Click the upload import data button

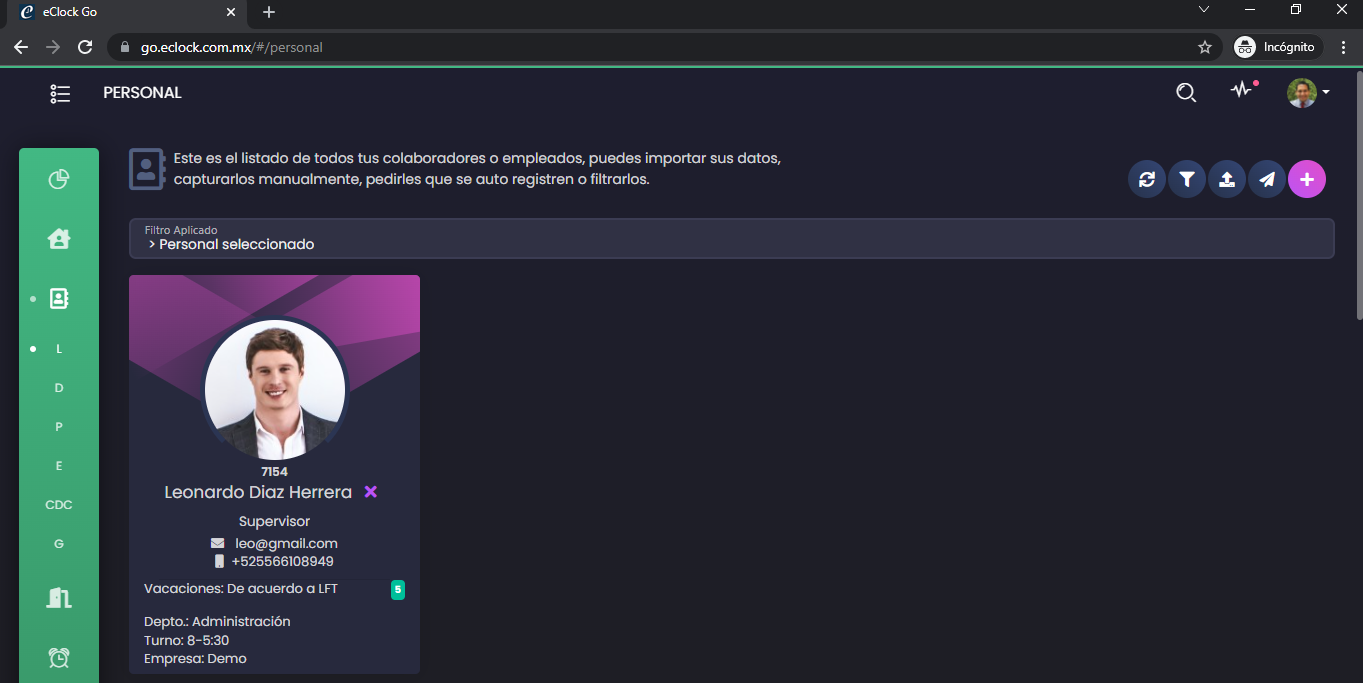pos(1227,179)
